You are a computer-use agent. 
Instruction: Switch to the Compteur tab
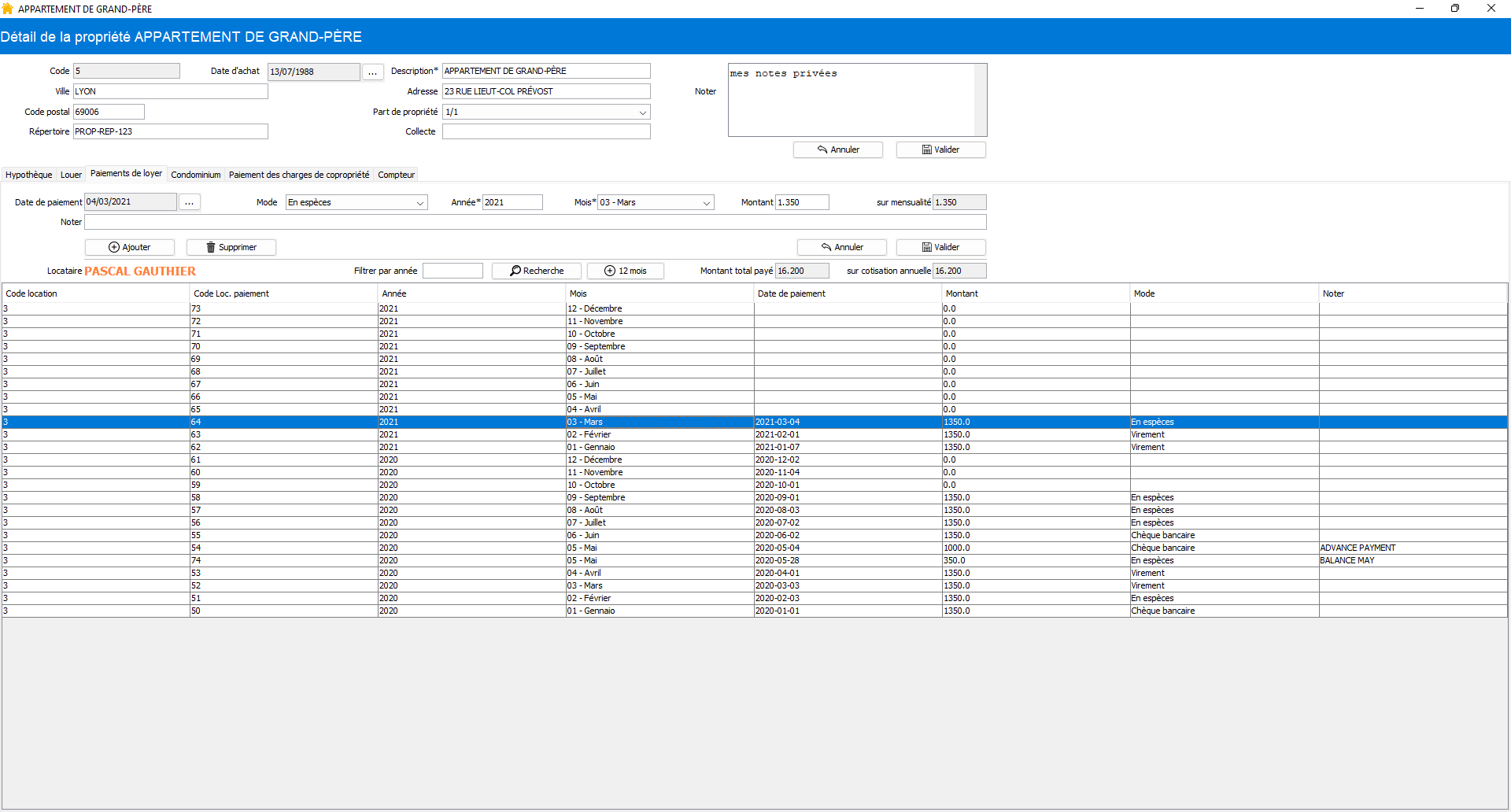[396, 175]
